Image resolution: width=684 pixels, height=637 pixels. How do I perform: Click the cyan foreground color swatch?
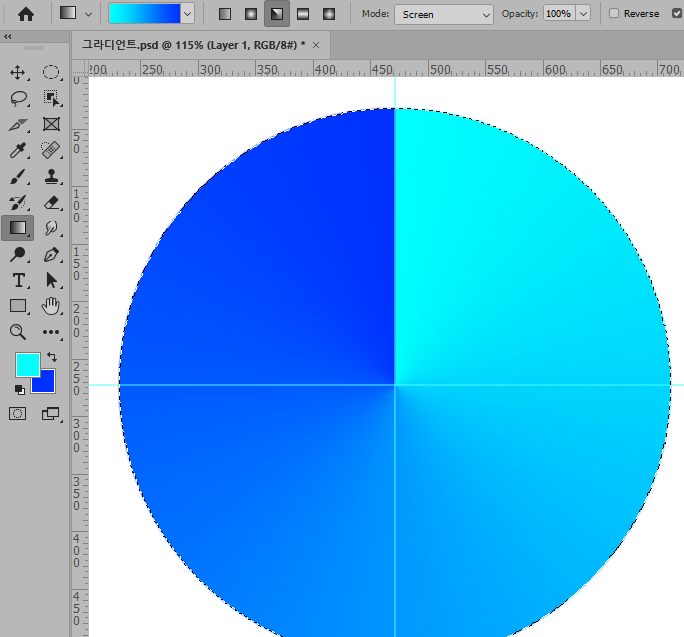[x=27, y=364]
